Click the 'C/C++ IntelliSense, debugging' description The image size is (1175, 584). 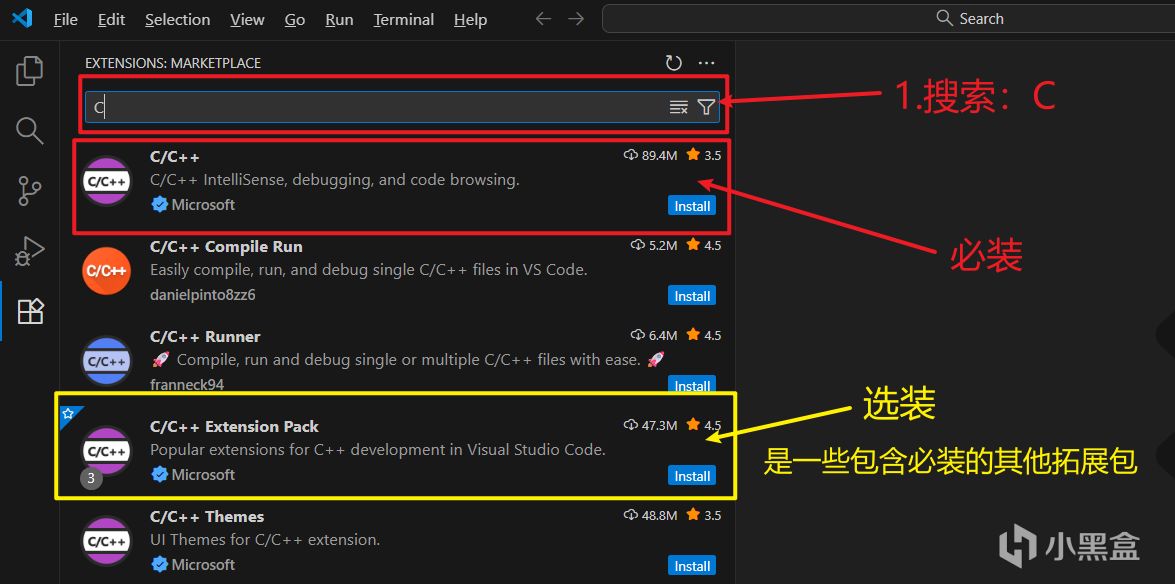335,180
